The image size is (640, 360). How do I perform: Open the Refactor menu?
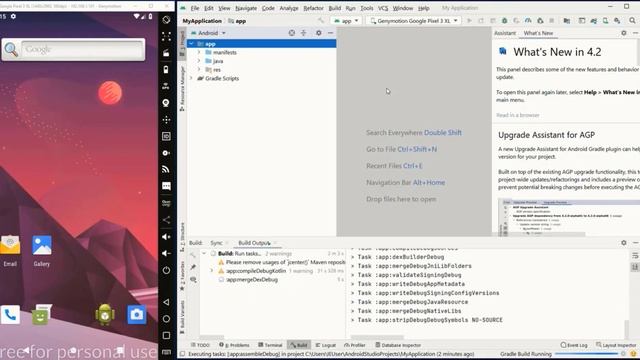tap(313, 8)
